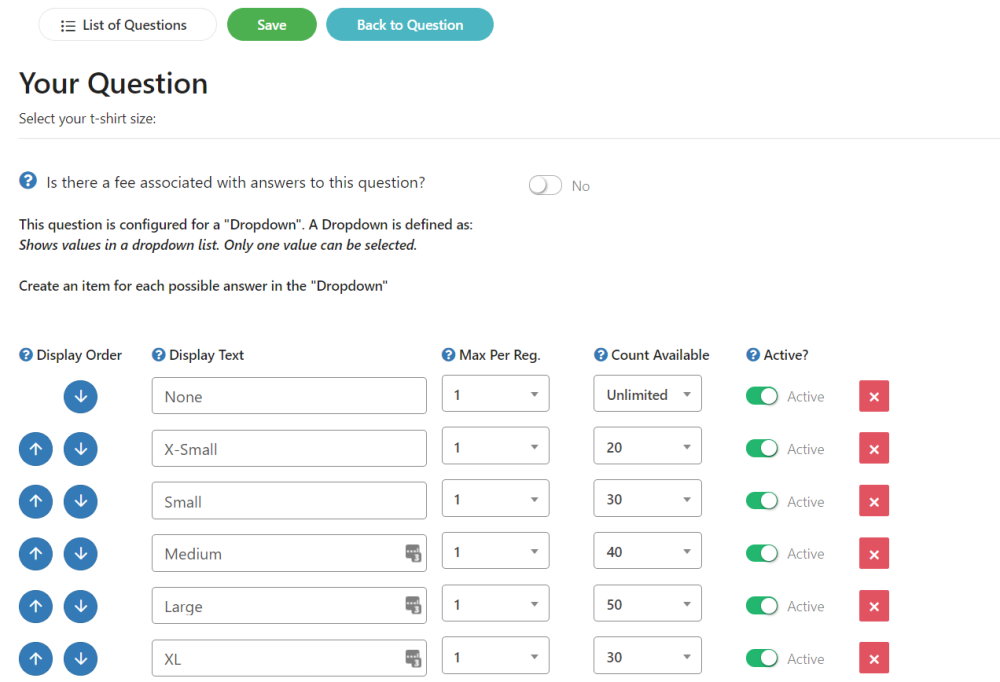
Task: Deactivate the Small answer option
Action: coord(762,501)
